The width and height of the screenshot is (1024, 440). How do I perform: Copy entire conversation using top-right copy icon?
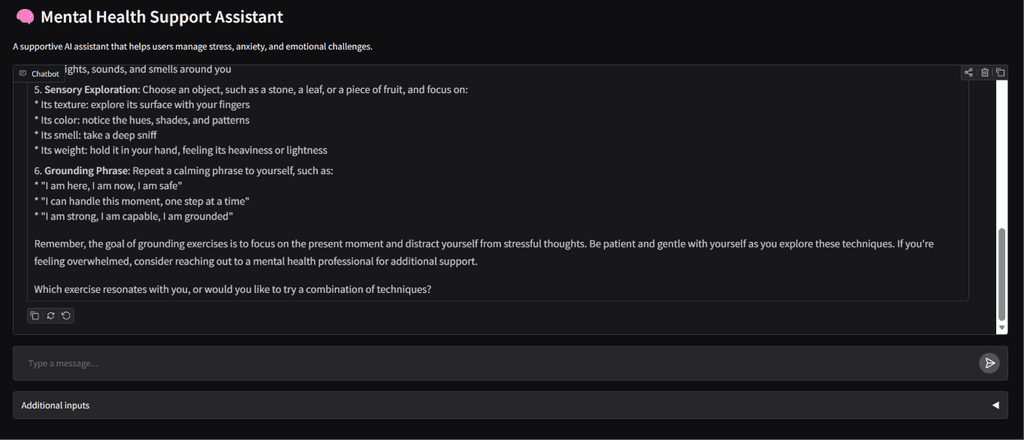[x=1000, y=72]
